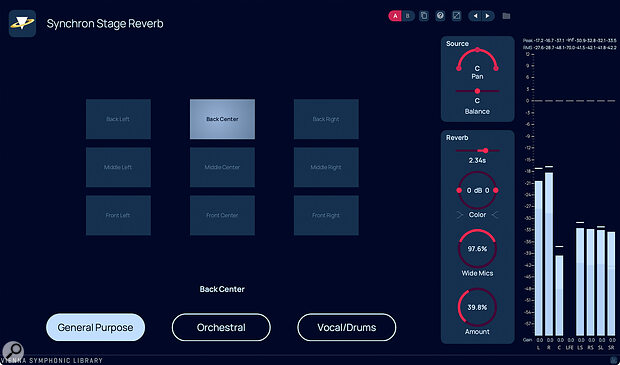Viewport: 620px width, 365px height.
Task: Click the Source Balance slider handle
Action: point(477,91)
